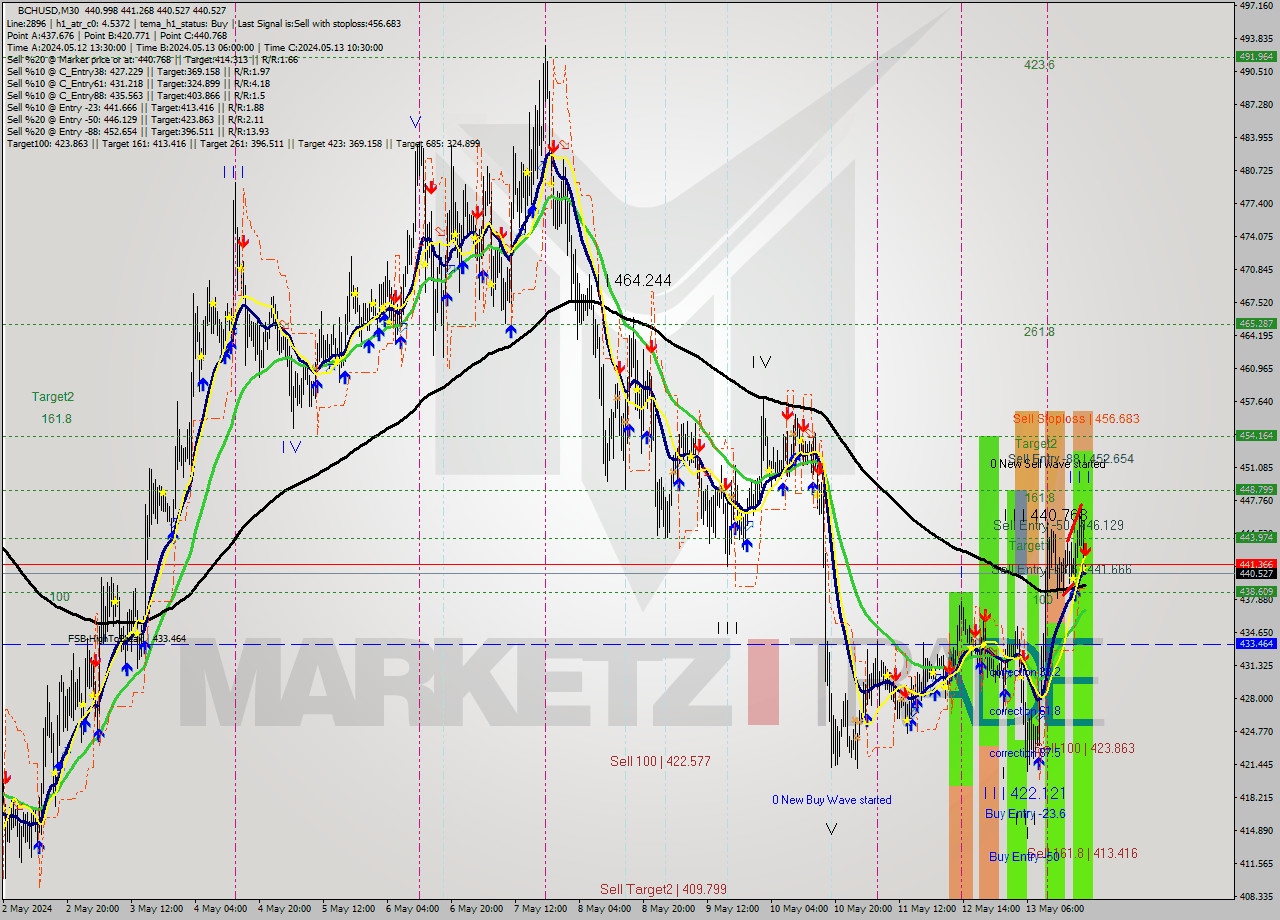The width and height of the screenshot is (1280, 920).
Task: Click the '4 May 04:00' time axis label
Action: pyautogui.click(x=220, y=910)
